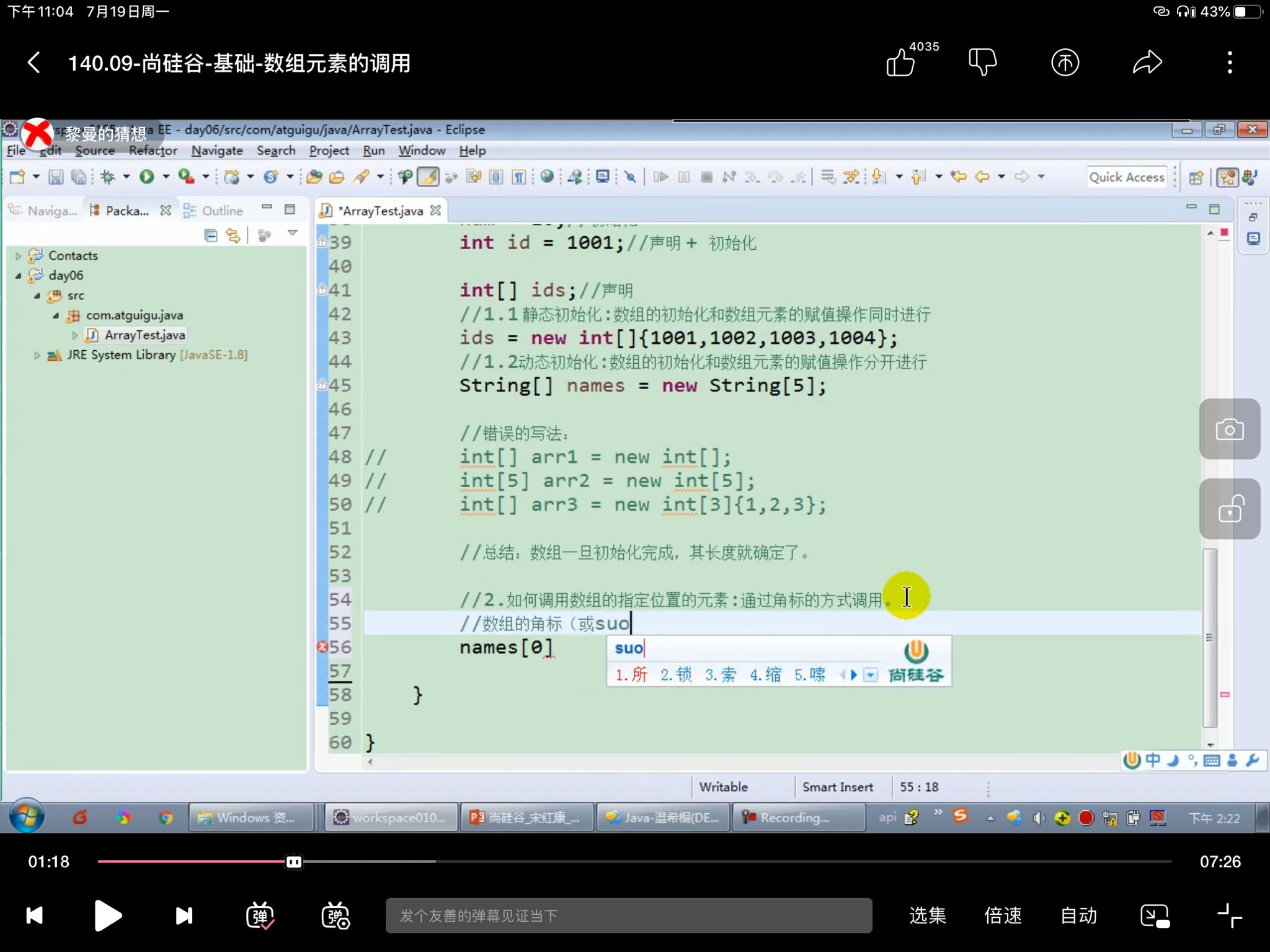The height and width of the screenshot is (952, 1270).
Task: Open Perspective button next to Quick Access
Action: pyautogui.click(x=1196, y=177)
